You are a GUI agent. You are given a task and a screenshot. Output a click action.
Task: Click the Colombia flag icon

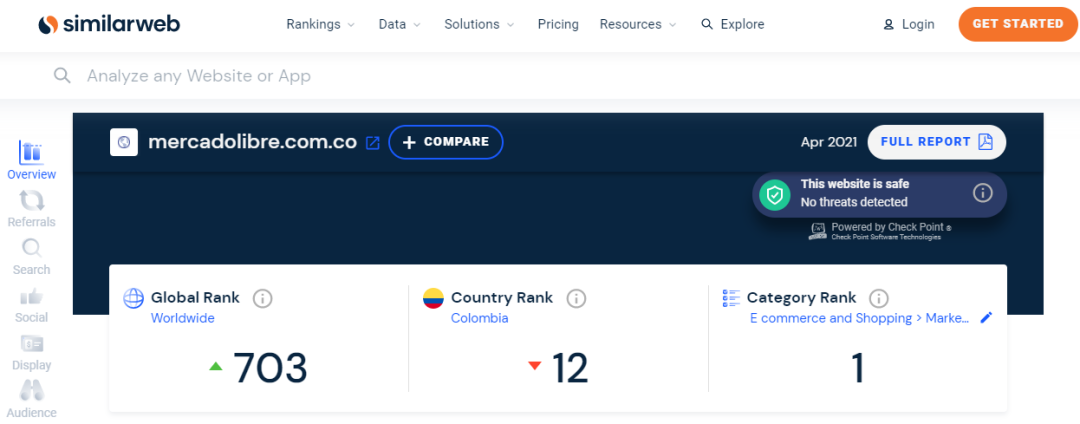[x=433, y=298]
